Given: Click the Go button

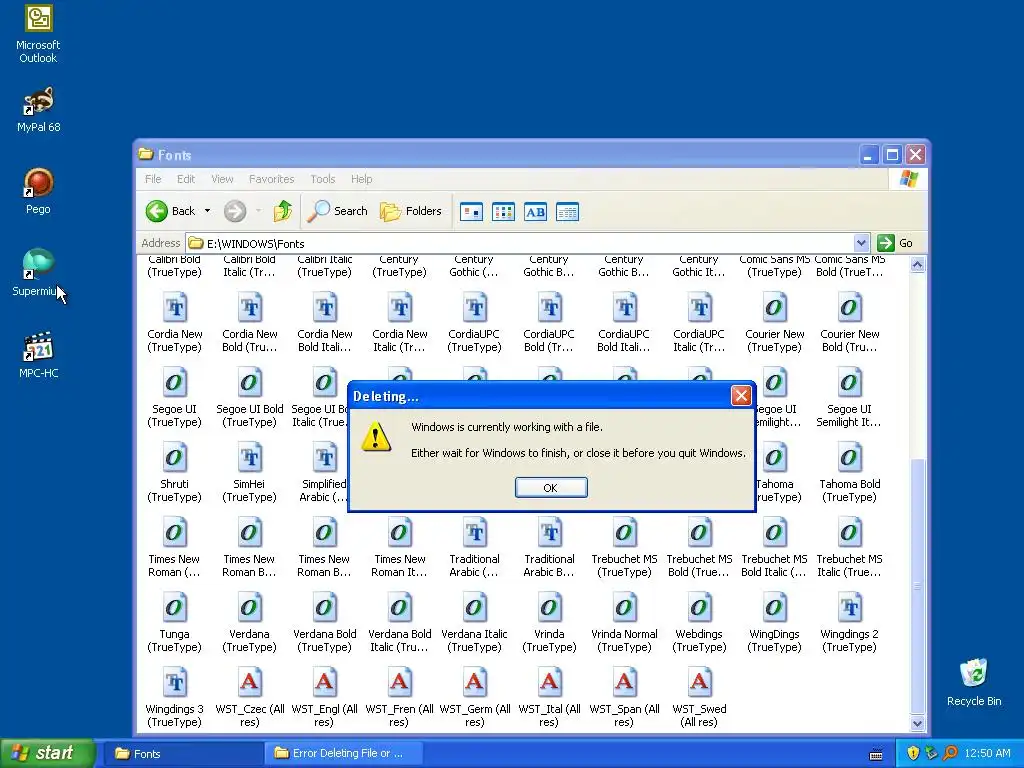Looking at the screenshot, I should [x=896, y=243].
